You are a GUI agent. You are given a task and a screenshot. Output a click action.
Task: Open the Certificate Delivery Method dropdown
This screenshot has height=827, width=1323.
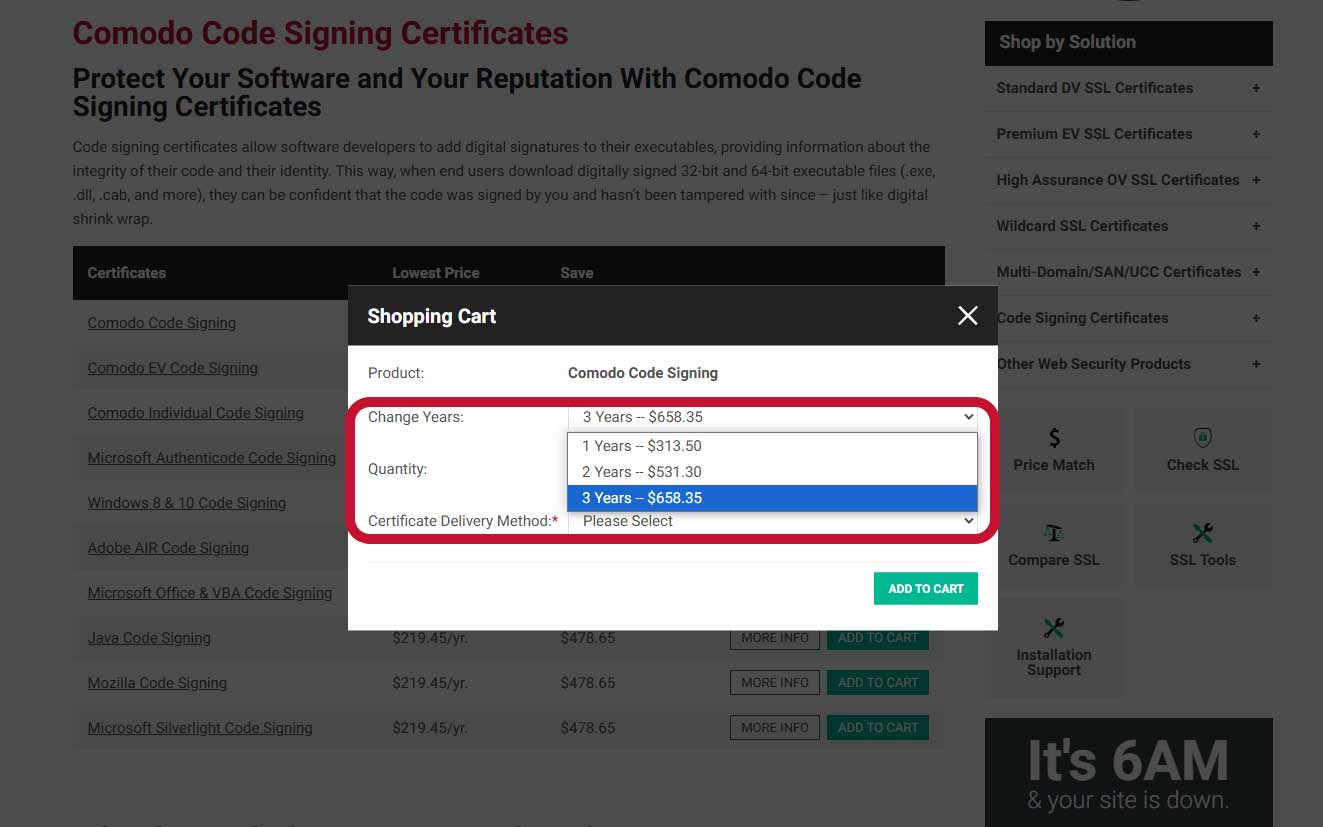pyautogui.click(x=772, y=520)
